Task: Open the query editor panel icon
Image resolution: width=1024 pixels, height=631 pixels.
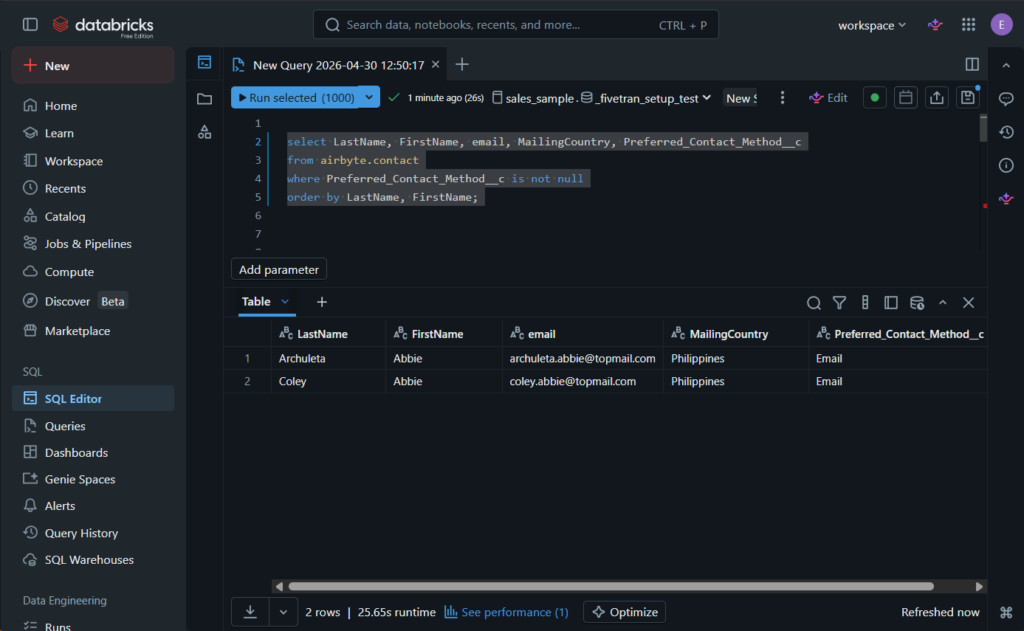Action: point(204,63)
